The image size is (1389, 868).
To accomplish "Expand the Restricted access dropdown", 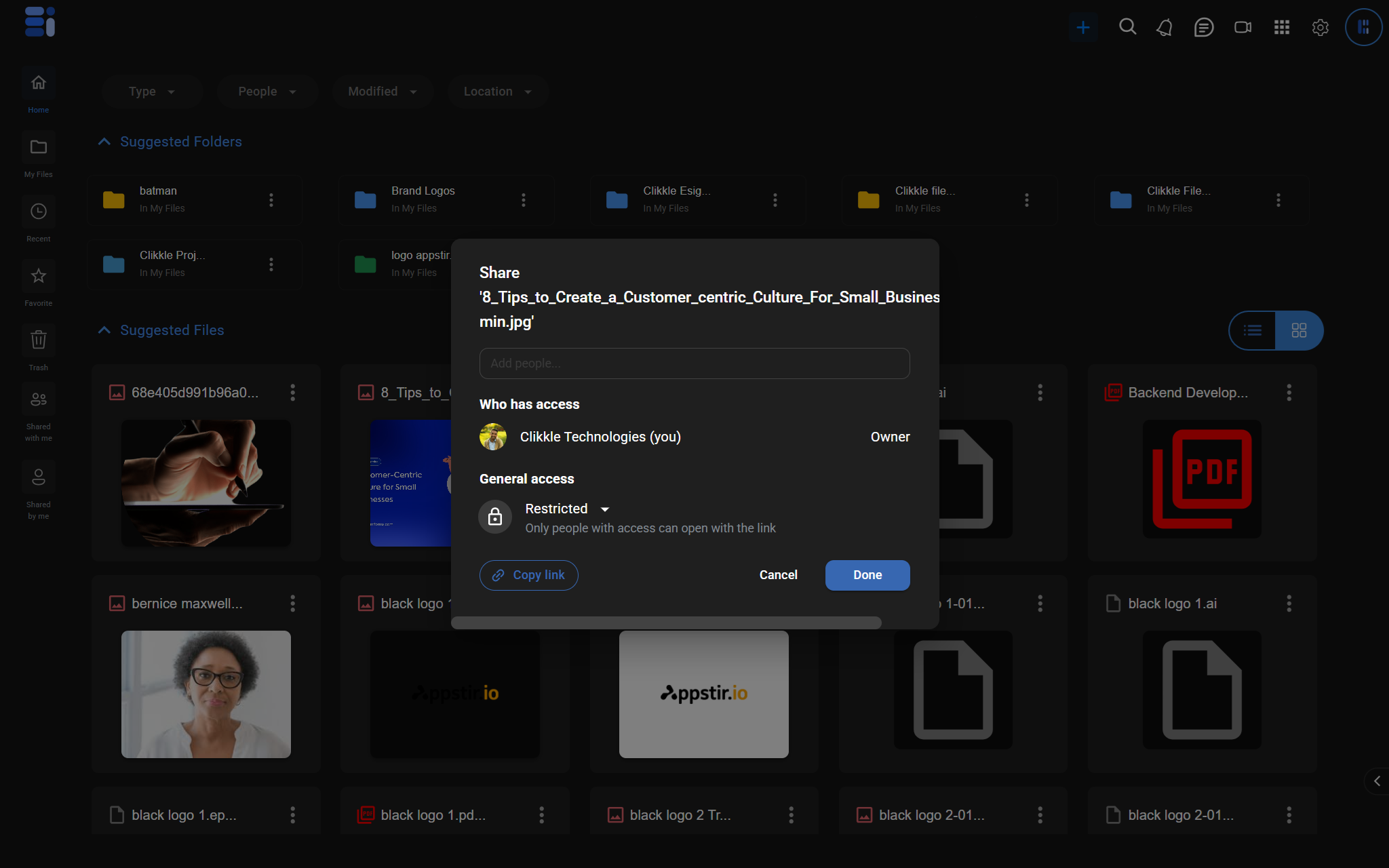I will (568, 509).
